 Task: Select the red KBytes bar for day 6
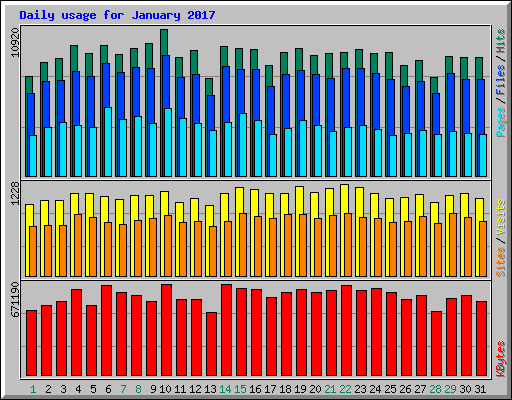[106, 330]
